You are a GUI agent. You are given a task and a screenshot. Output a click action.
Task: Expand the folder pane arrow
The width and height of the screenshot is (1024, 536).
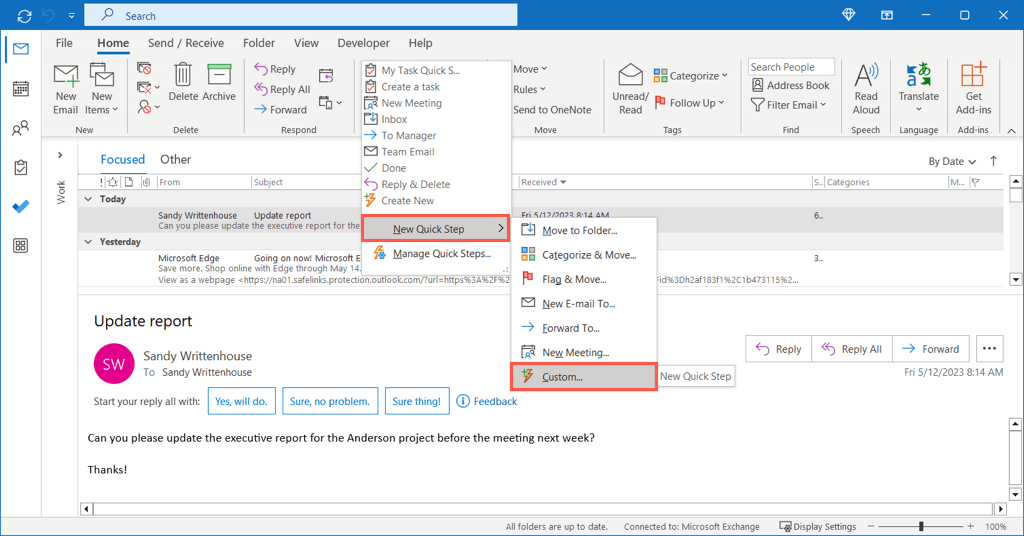click(x=60, y=155)
